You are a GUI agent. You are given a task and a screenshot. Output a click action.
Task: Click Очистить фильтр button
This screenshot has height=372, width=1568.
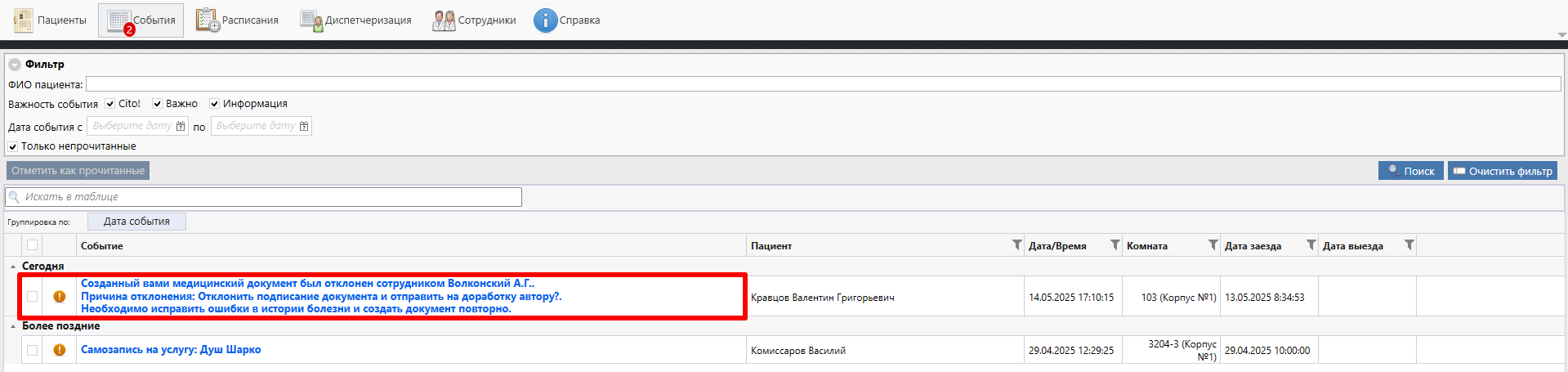click(1502, 171)
